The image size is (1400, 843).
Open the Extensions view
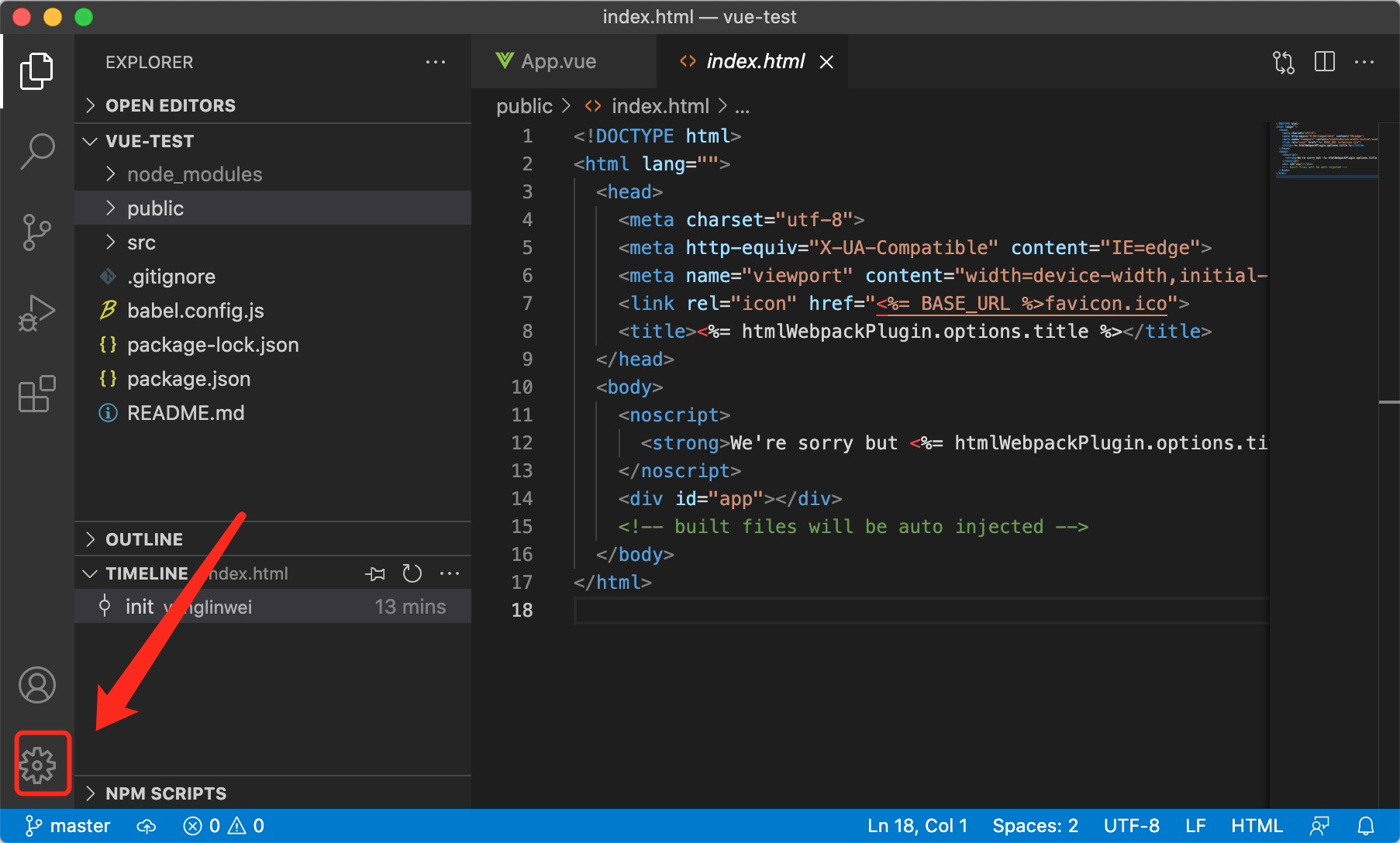tap(36, 394)
